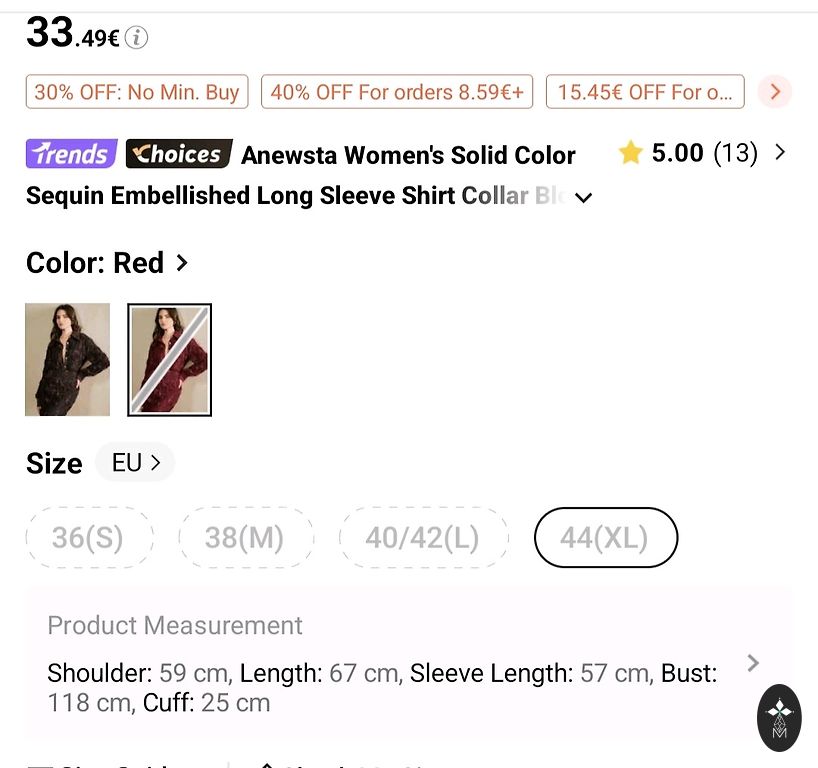Viewport: 818px width, 768px height.
Task: Tap the purple Trends badge
Action: click(71, 154)
